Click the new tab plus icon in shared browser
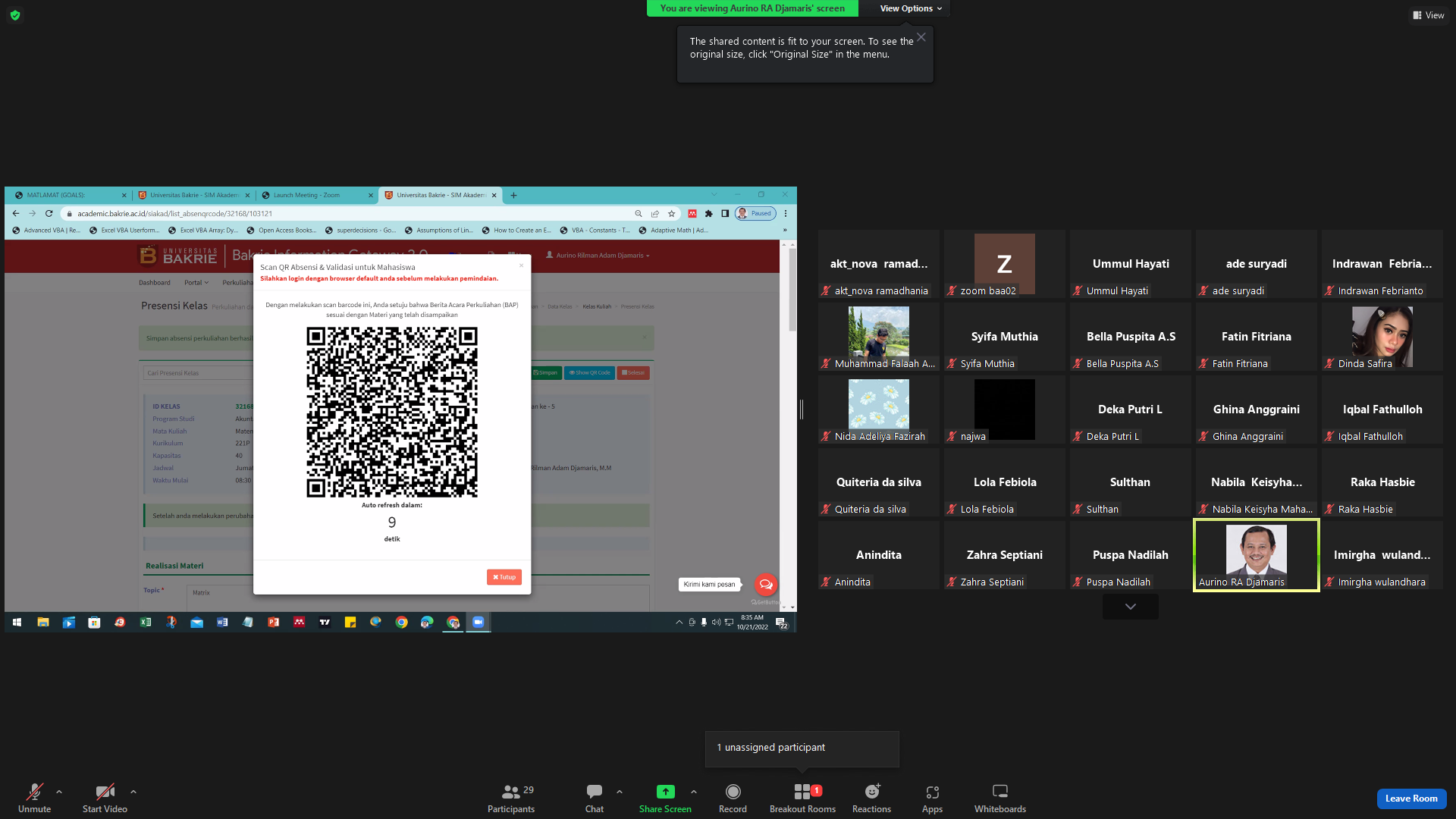The image size is (1456, 819). tap(513, 195)
